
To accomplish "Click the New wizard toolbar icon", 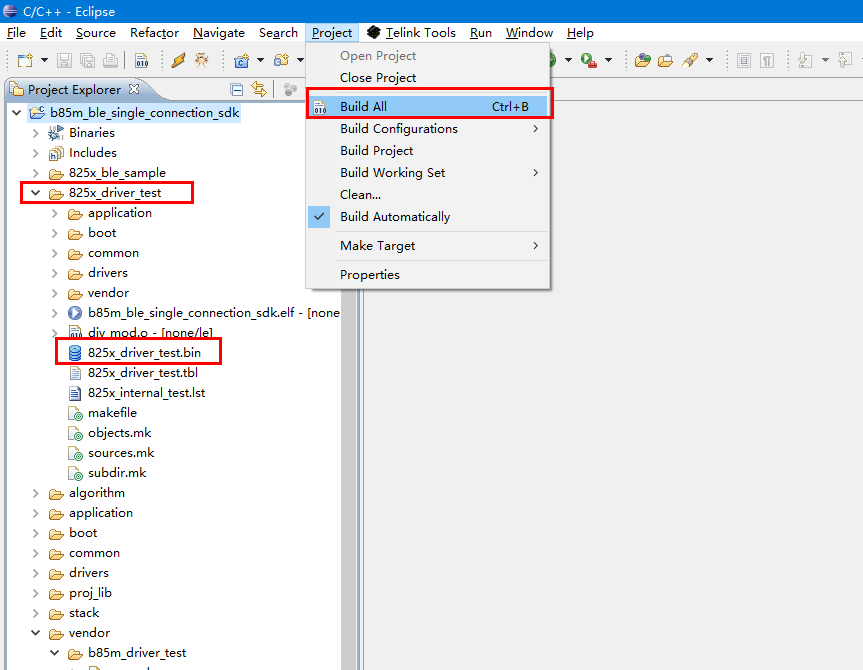I will 25,60.
